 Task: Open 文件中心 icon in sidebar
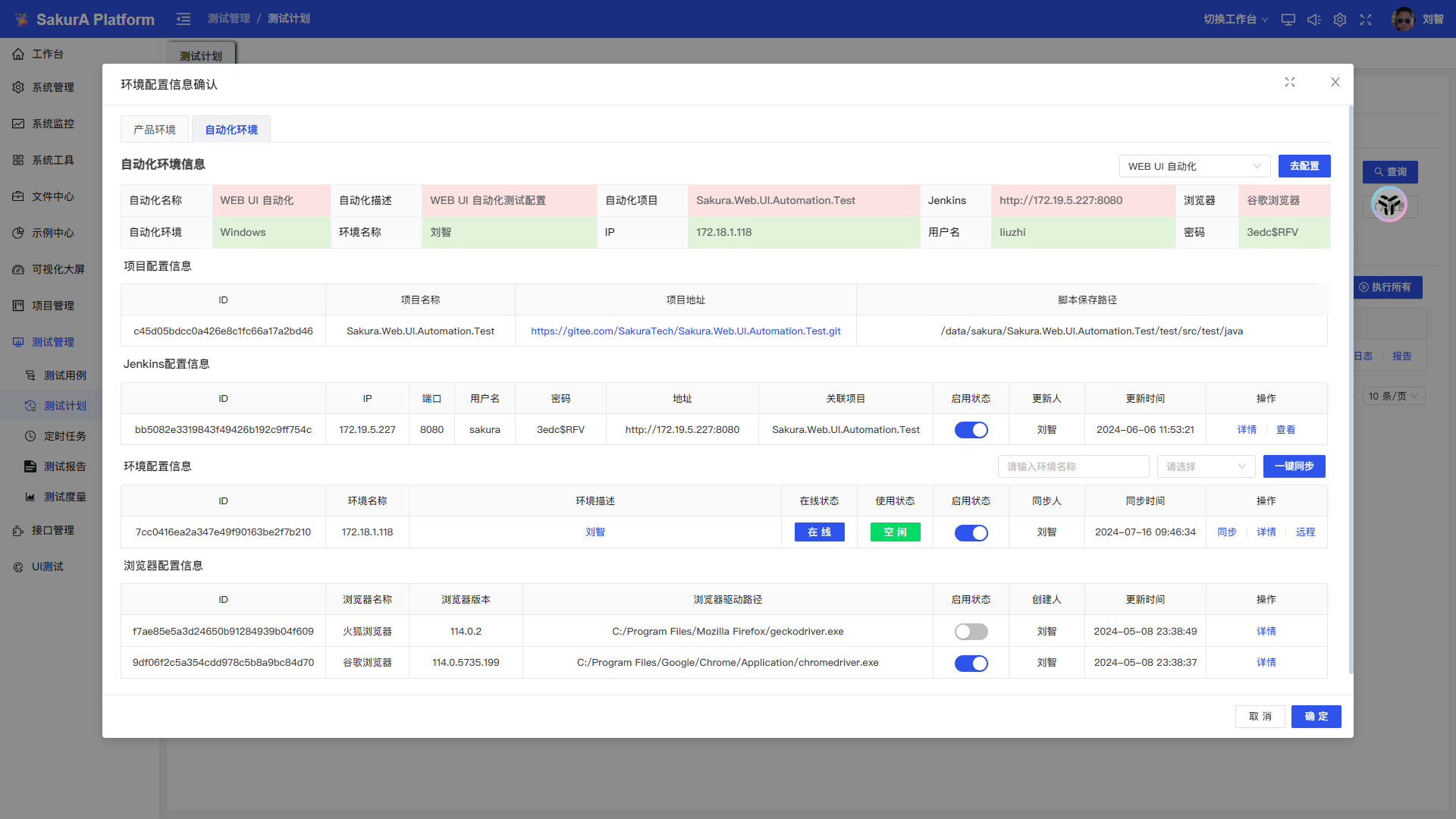point(18,196)
